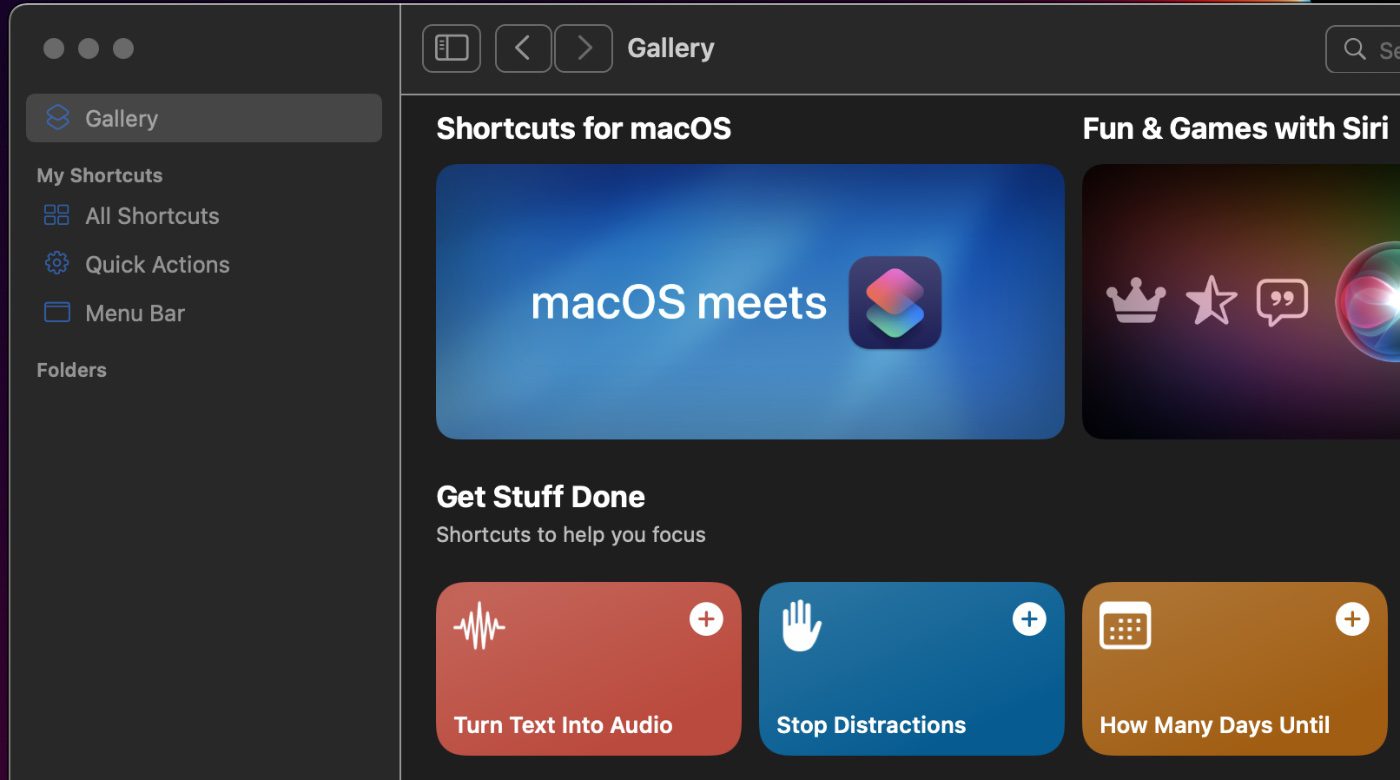Screen dimensions: 1400x780
Task: Click the calendar icon on How Many Days Until
Action: pos(1125,626)
